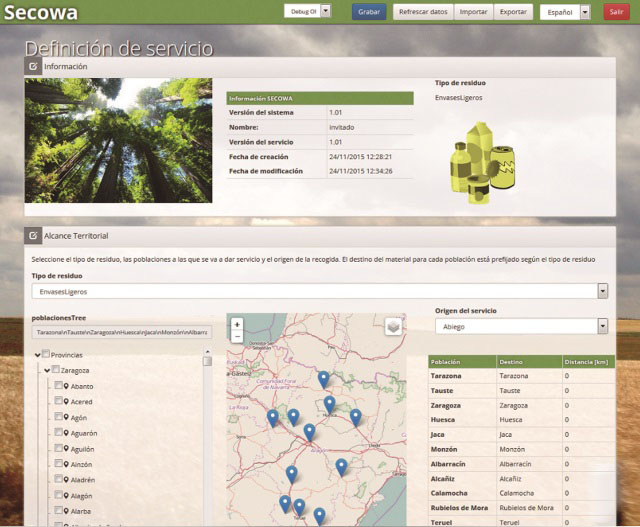Click the Población column header
Viewport: 640px width, 527px height.
(x=462, y=362)
